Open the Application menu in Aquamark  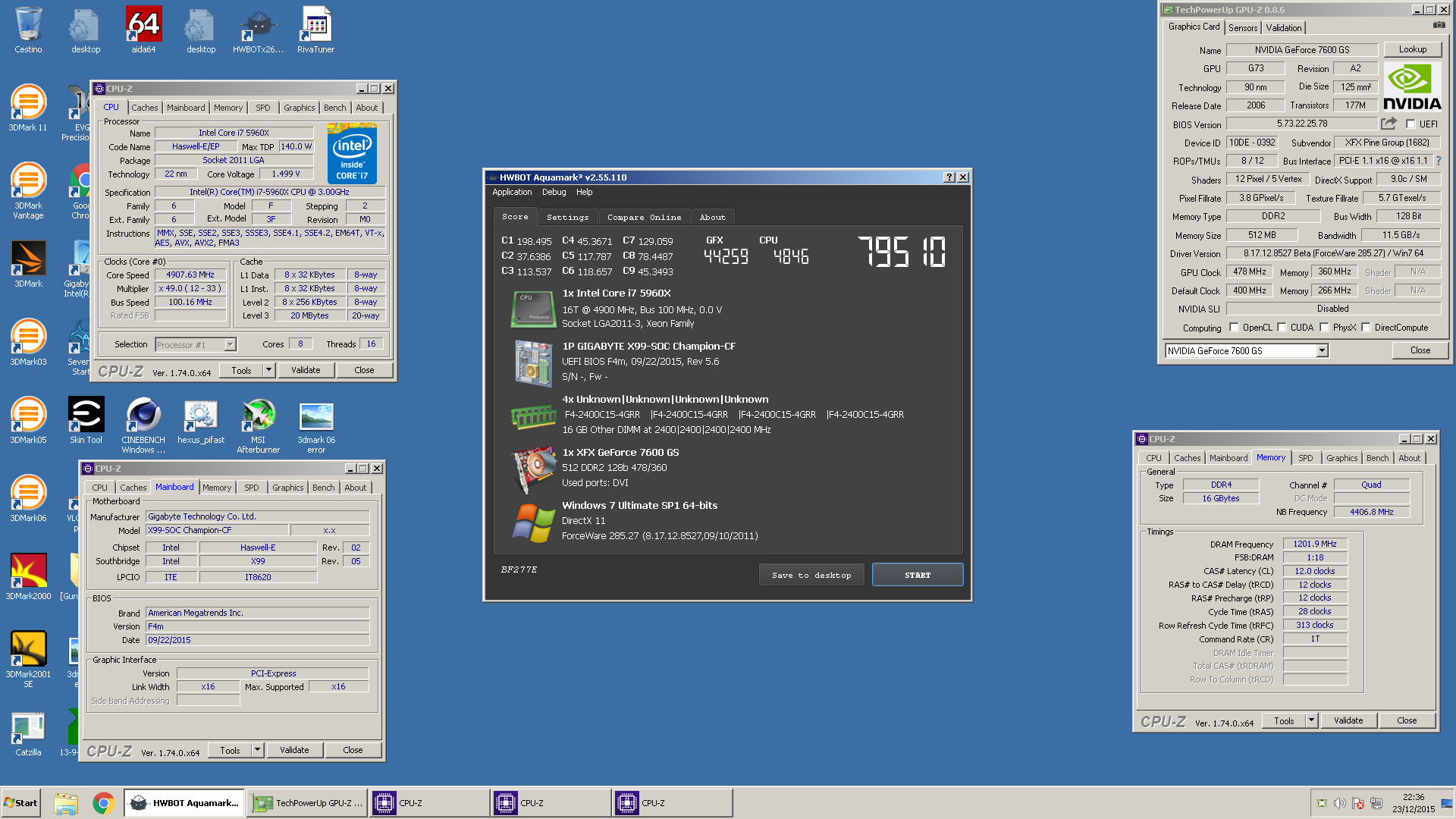(x=512, y=192)
